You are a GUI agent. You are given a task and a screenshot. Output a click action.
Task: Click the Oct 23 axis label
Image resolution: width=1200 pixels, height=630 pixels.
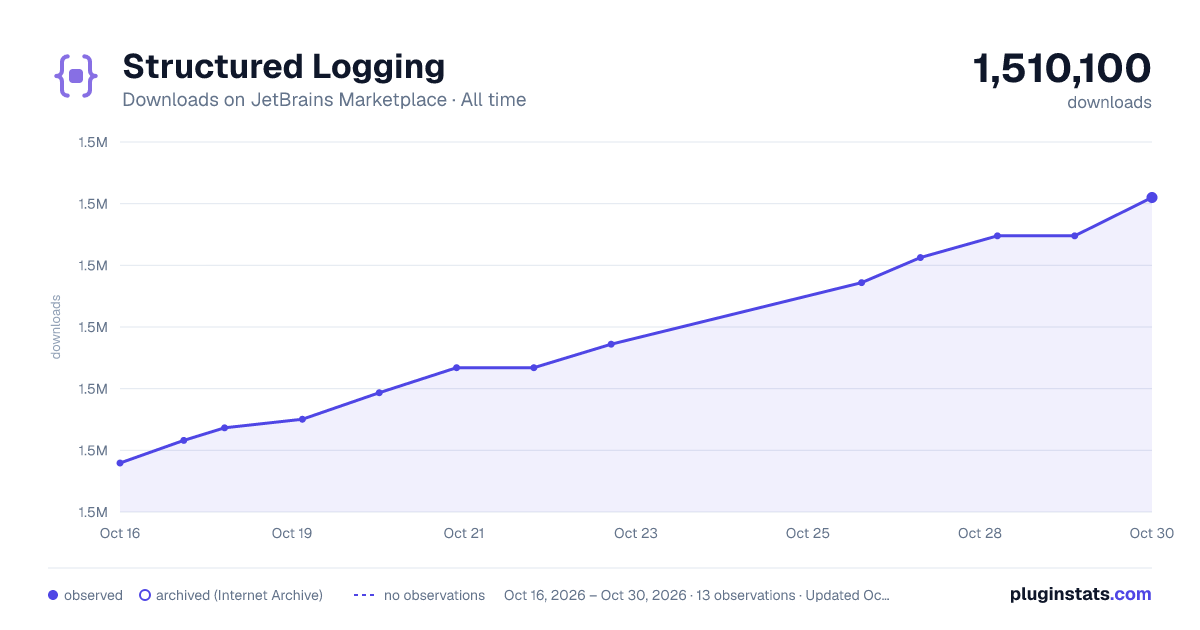point(636,533)
